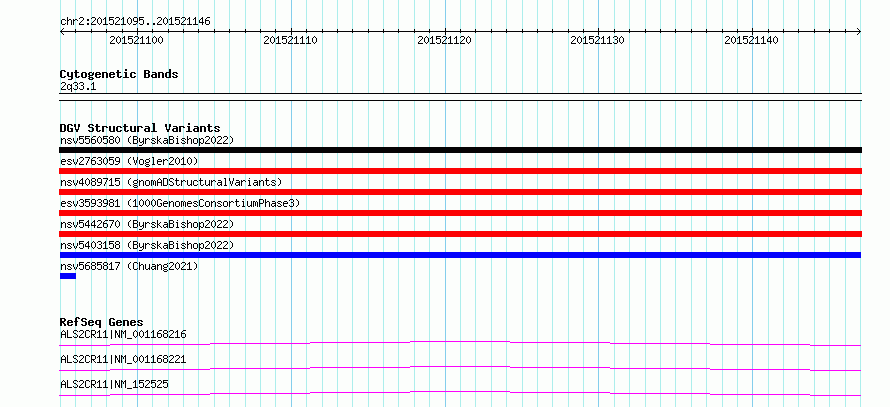This screenshot has width=890, height=407.
Task: Open variant esv3593981 (1000GenomesConsortiumPhase3) label
Action: pos(180,203)
